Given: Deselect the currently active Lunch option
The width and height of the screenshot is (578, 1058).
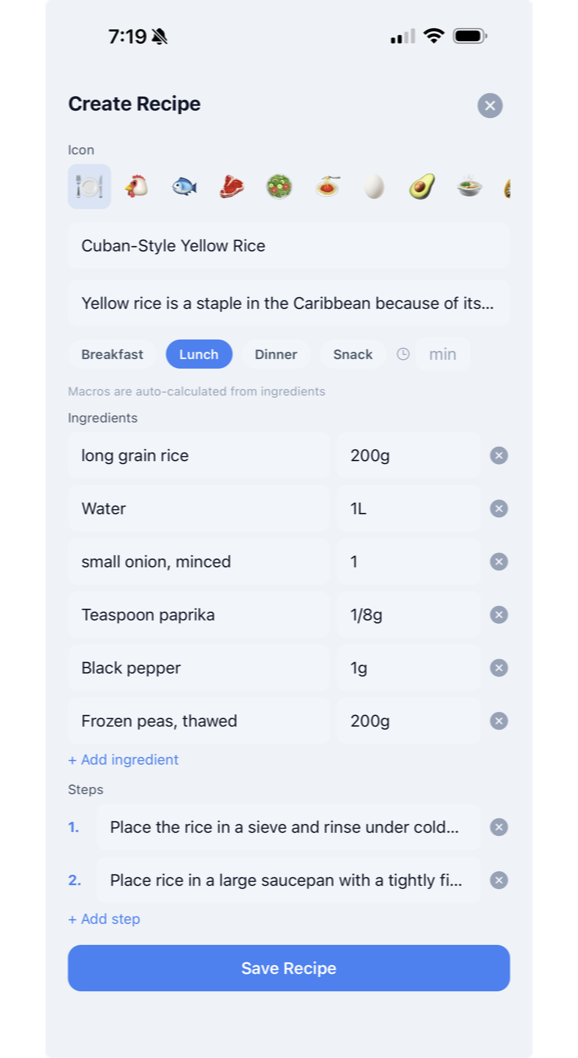Looking at the screenshot, I should (x=198, y=353).
